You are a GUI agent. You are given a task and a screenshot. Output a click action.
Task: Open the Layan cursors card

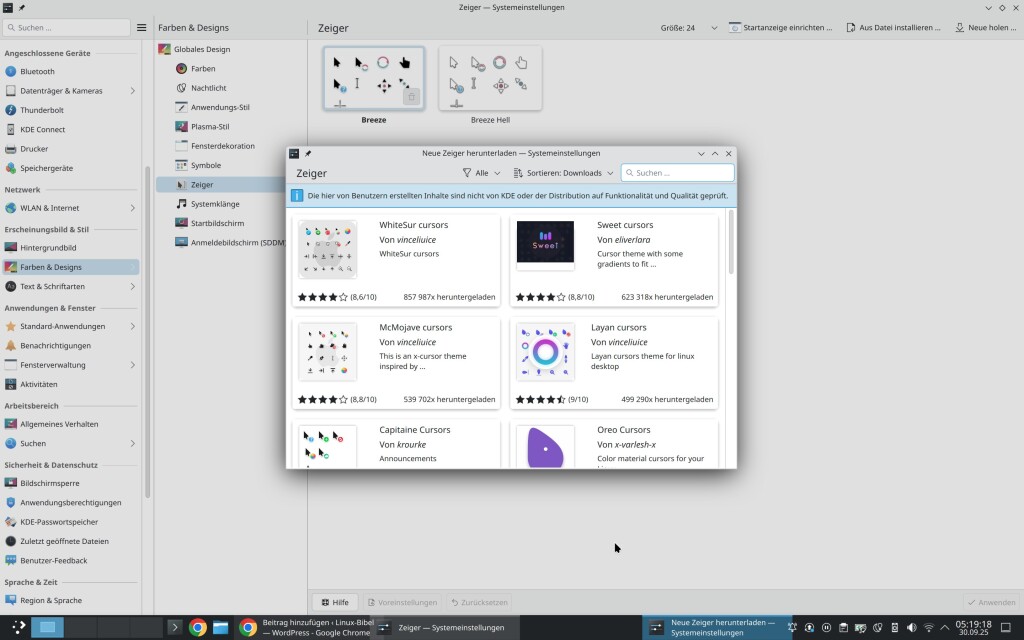coord(614,362)
